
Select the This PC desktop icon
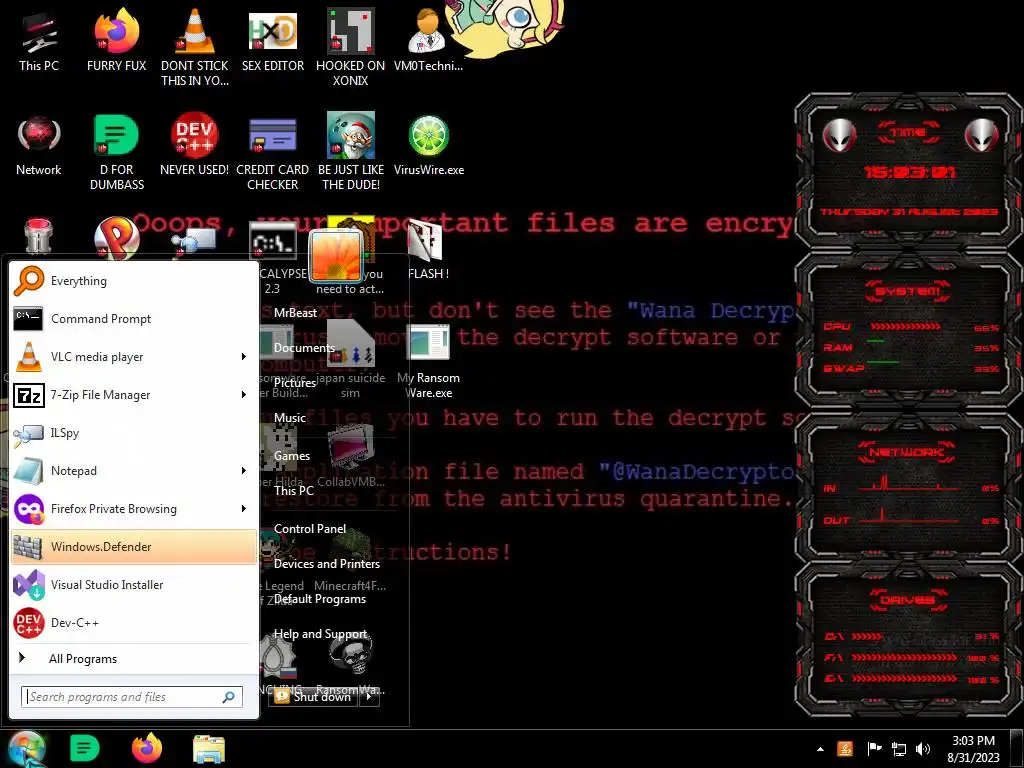[39, 40]
